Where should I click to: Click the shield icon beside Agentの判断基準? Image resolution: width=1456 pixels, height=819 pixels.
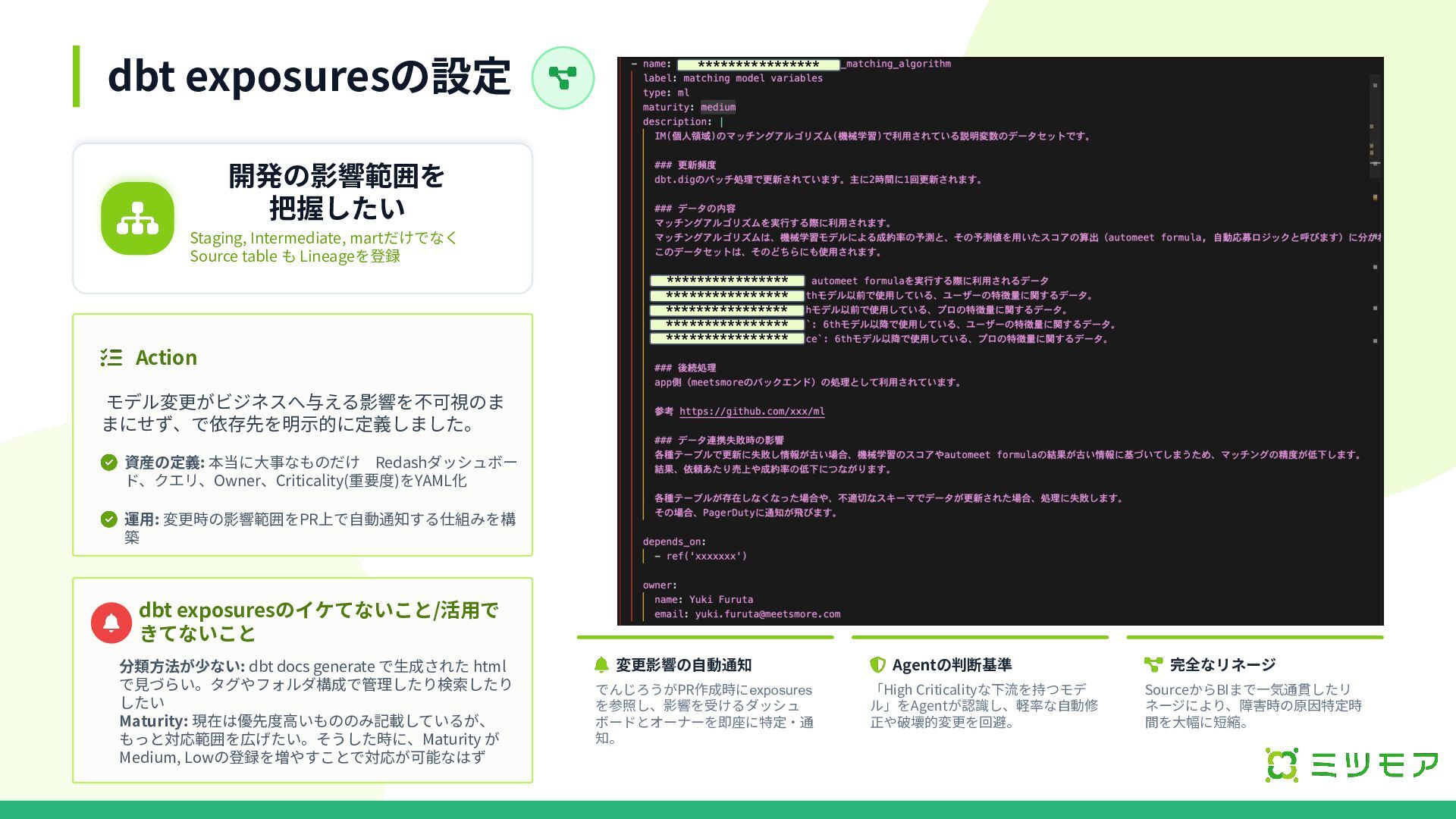[877, 665]
